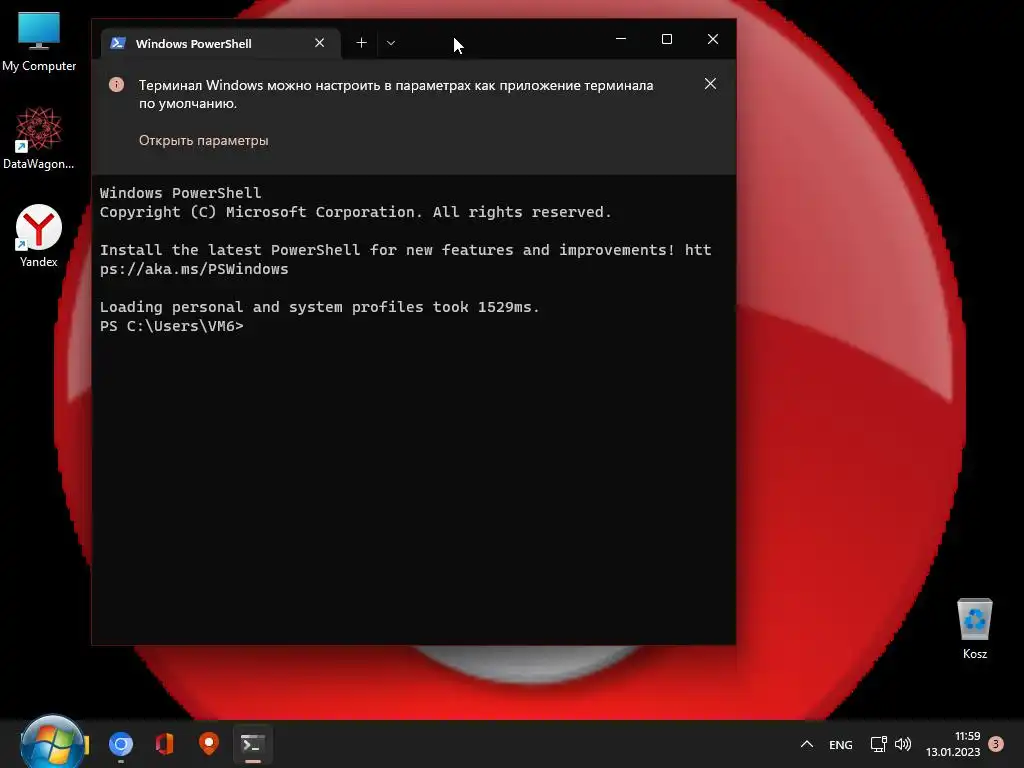This screenshot has height=768, width=1024.
Task: Click the PowerShell icon in the tab
Action: [x=118, y=43]
